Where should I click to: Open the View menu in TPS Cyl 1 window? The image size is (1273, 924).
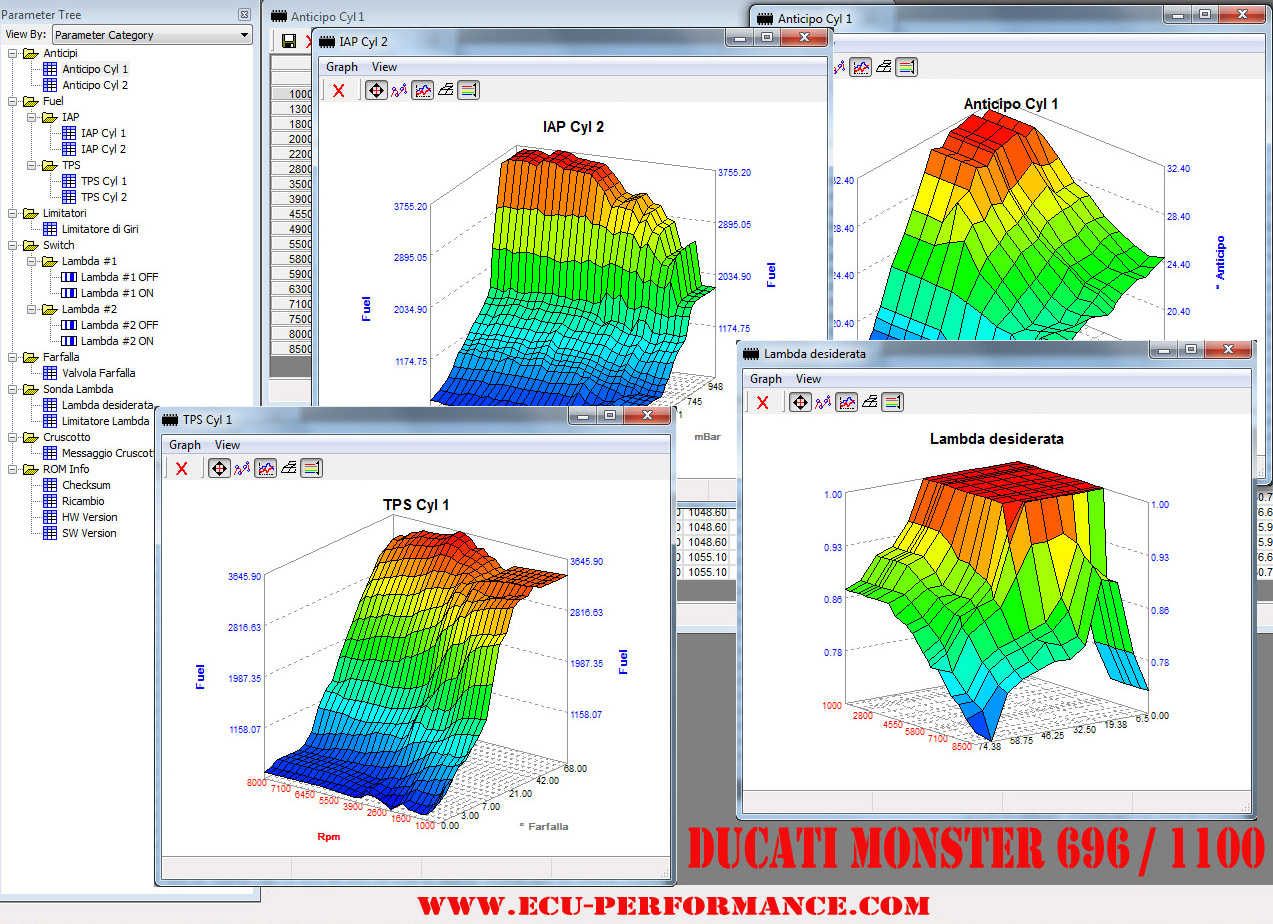pos(227,445)
